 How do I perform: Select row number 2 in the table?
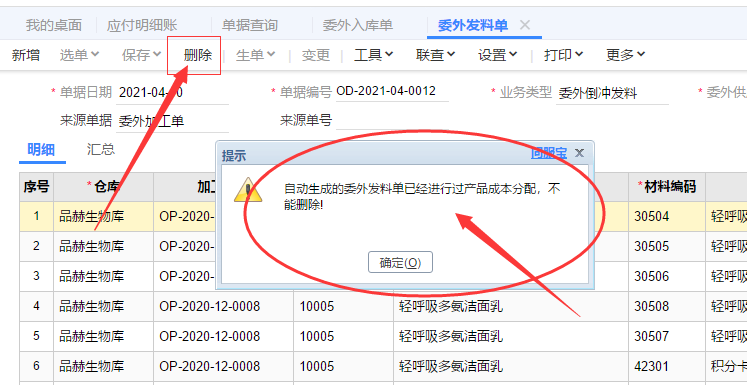click(36, 246)
